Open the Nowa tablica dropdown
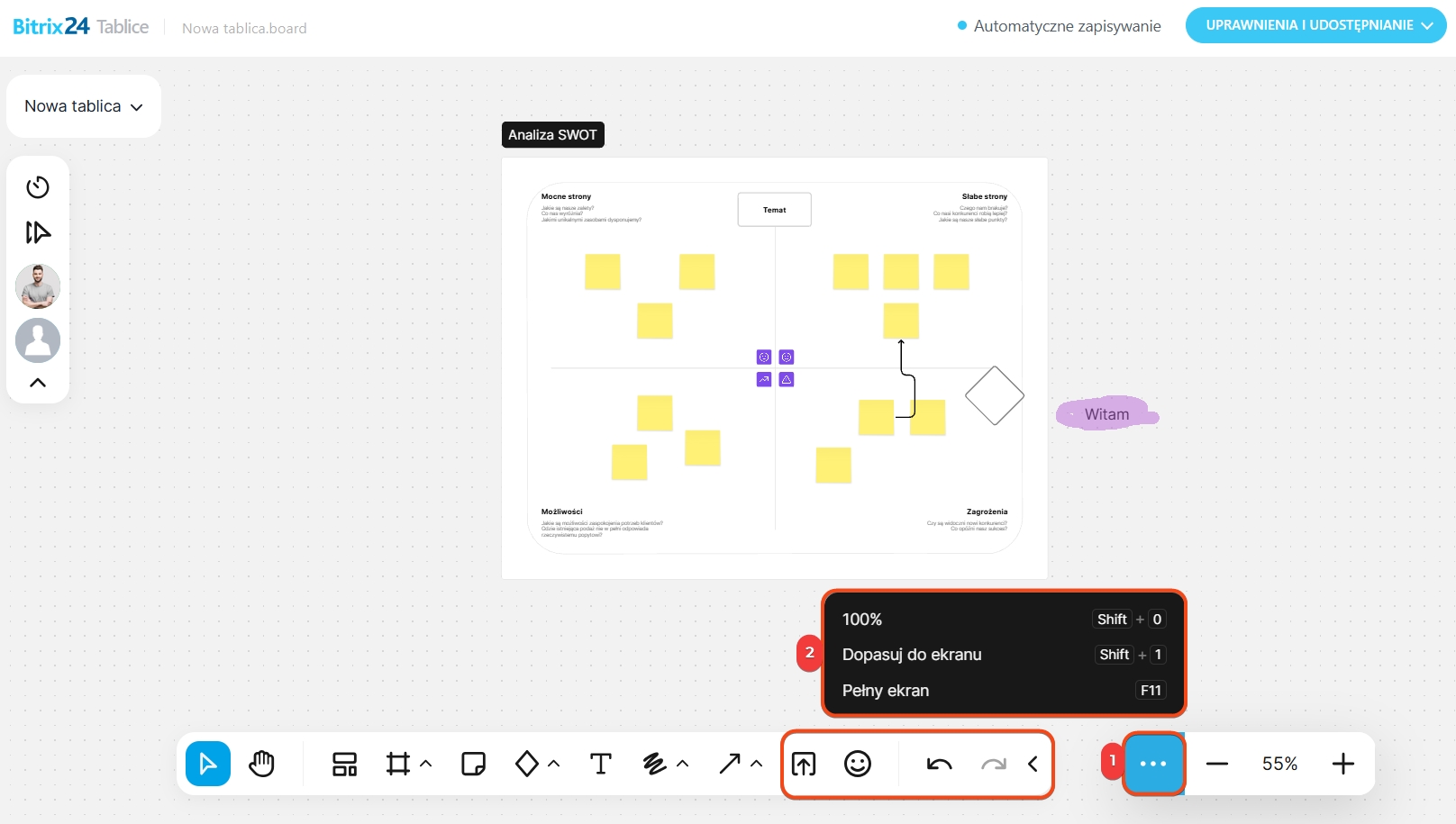Image resolution: width=1456 pixels, height=824 pixels. 84,106
